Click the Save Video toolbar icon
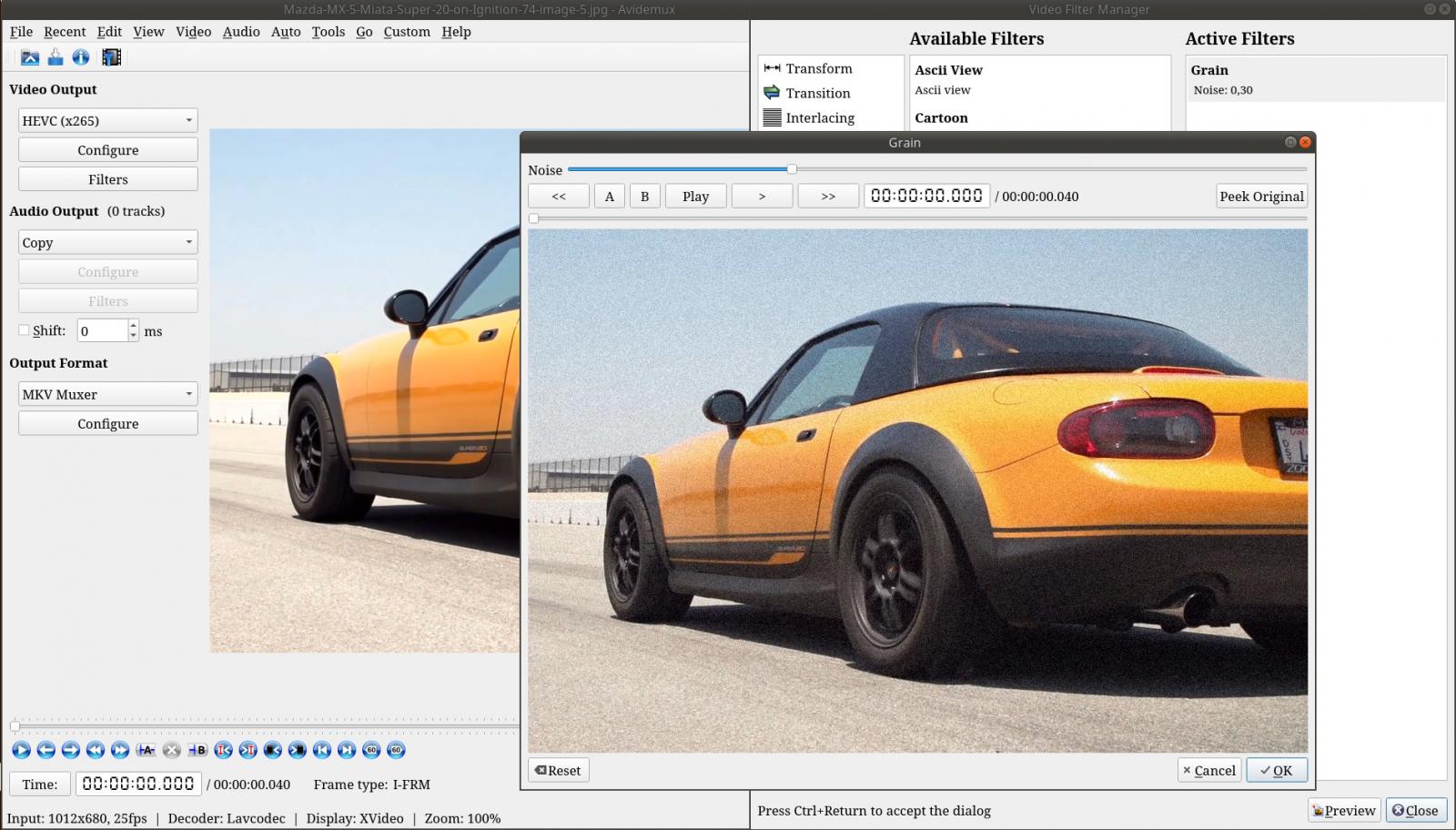 pyautogui.click(x=56, y=57)
